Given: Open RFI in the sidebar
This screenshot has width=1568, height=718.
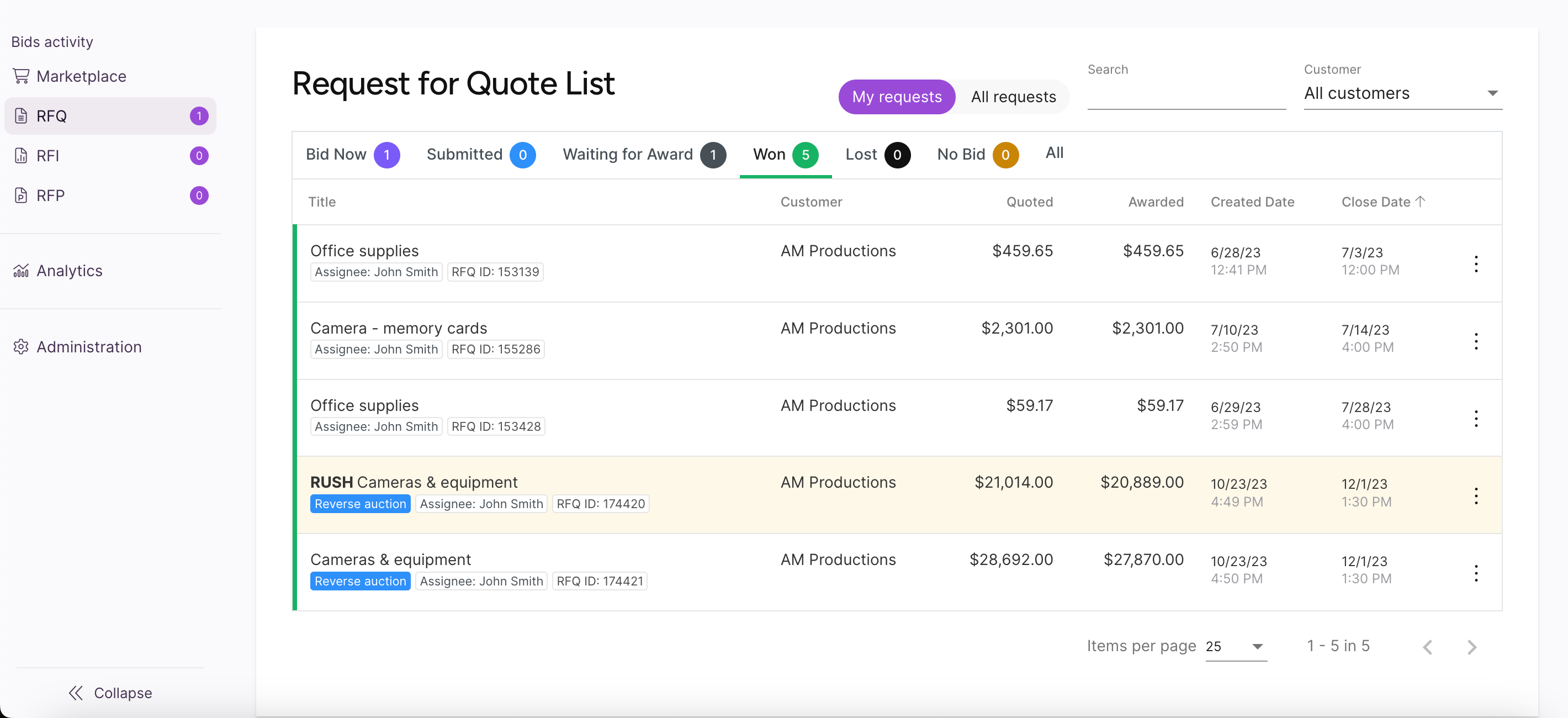Looking at the screenshot, I should click(110, 155).
